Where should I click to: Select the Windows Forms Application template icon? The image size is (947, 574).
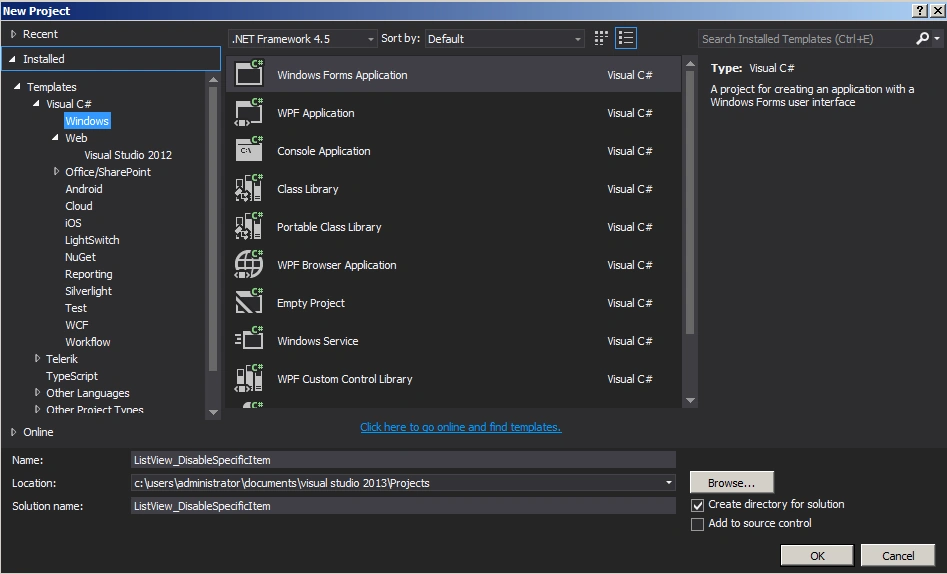pos(249,74)
